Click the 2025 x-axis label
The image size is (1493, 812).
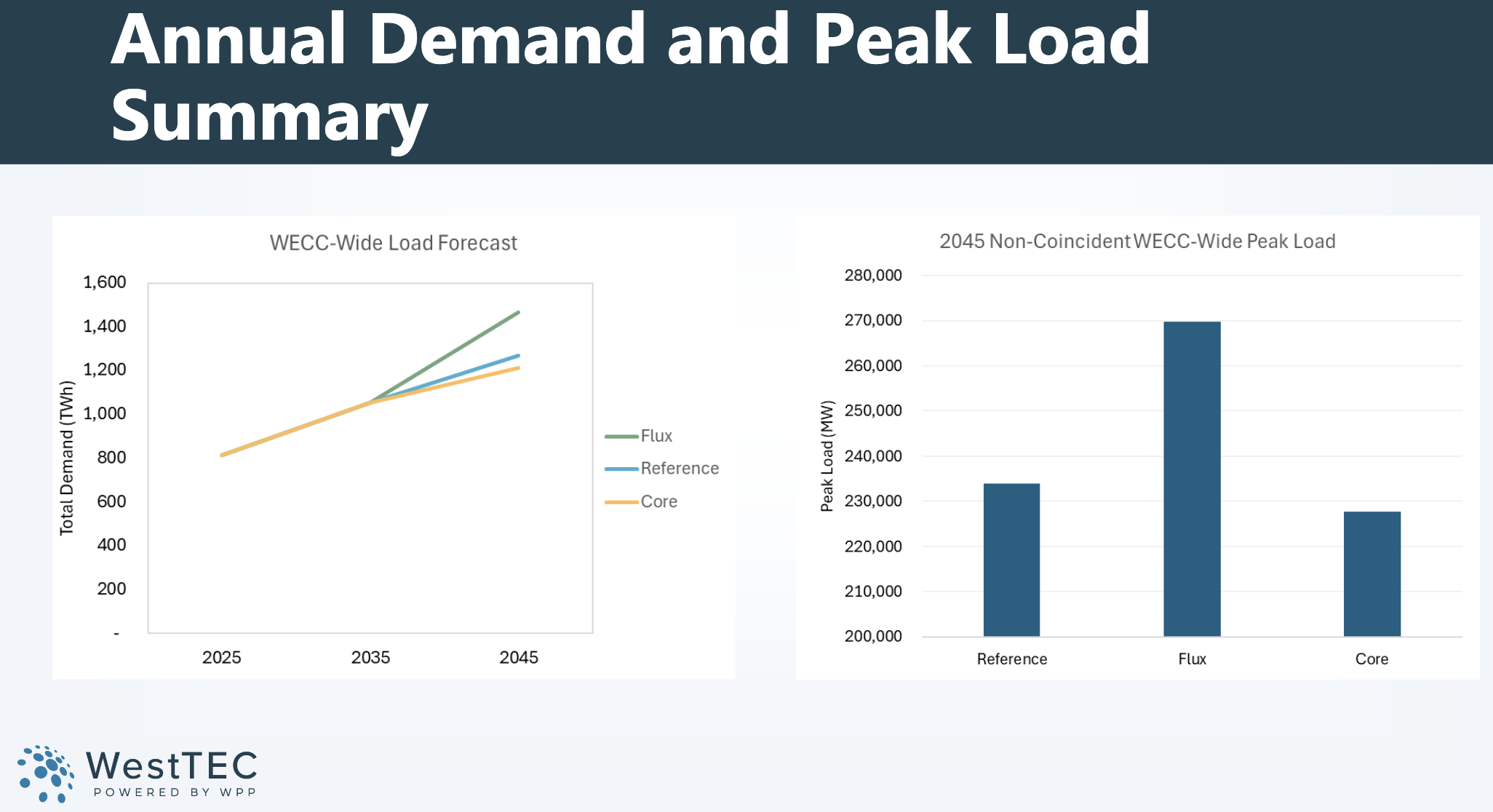[x=221, y=658]
